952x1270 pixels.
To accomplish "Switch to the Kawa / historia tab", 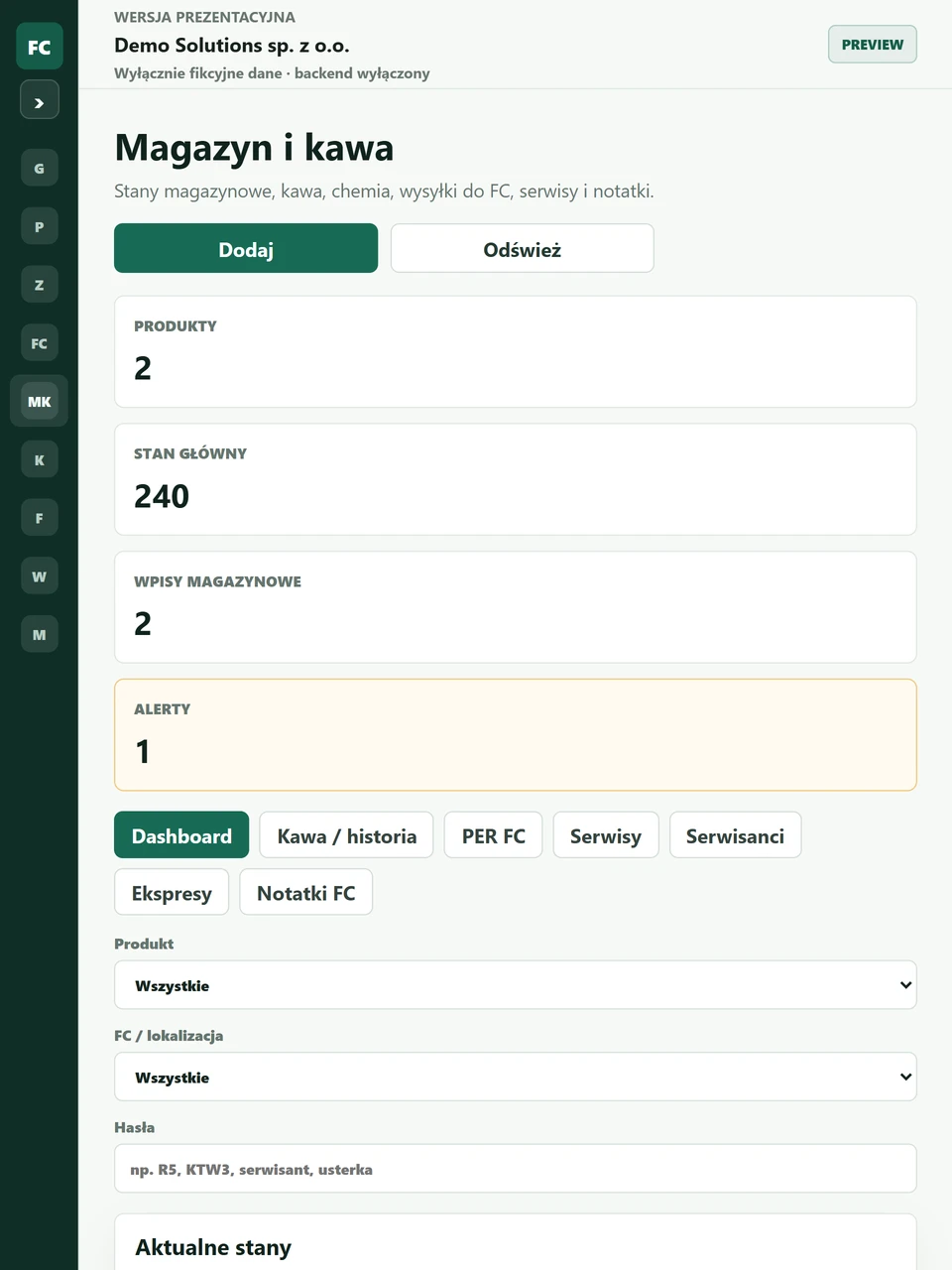I will [347, 835].
